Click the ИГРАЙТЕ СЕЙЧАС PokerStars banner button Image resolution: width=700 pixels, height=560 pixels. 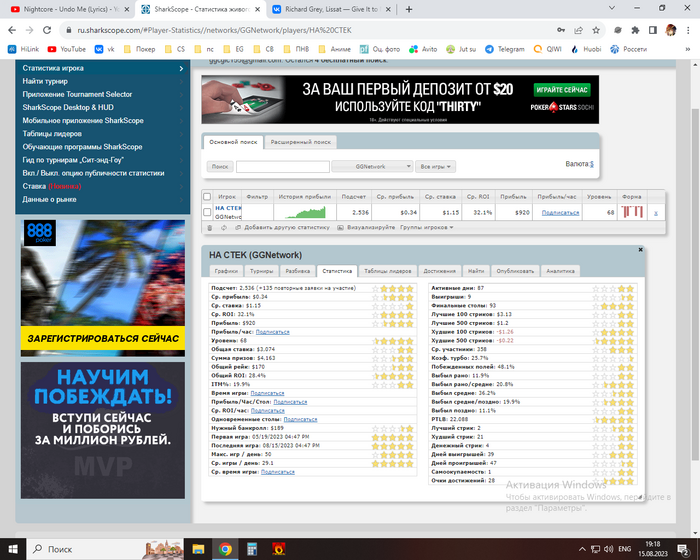(562, 90)
